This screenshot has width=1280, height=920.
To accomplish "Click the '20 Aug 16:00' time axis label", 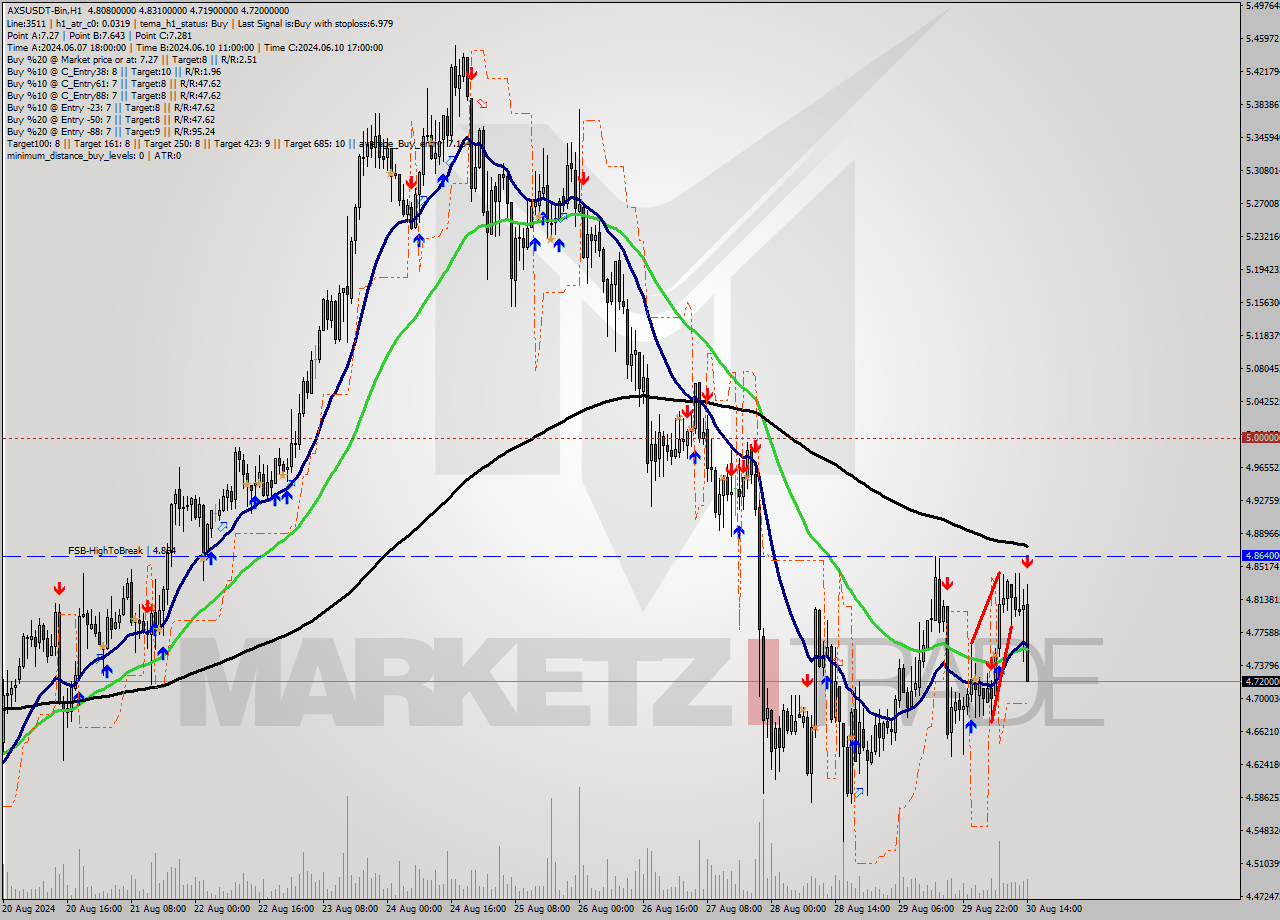I will [94, 909].
